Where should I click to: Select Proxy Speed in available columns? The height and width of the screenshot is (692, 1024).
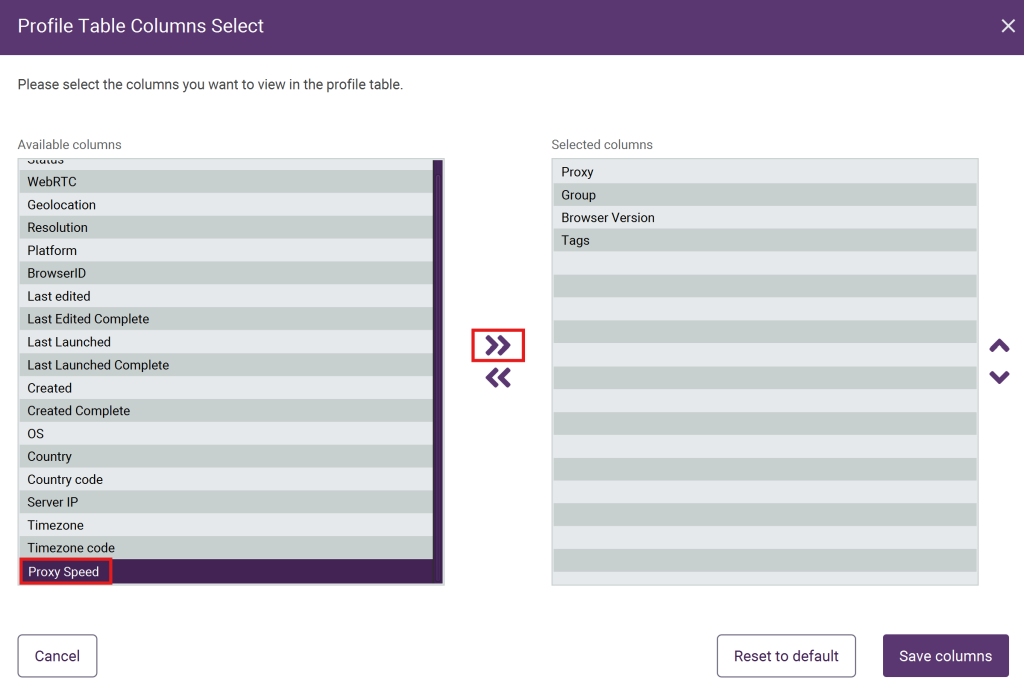pyautogui.click(x=64, y=572)
